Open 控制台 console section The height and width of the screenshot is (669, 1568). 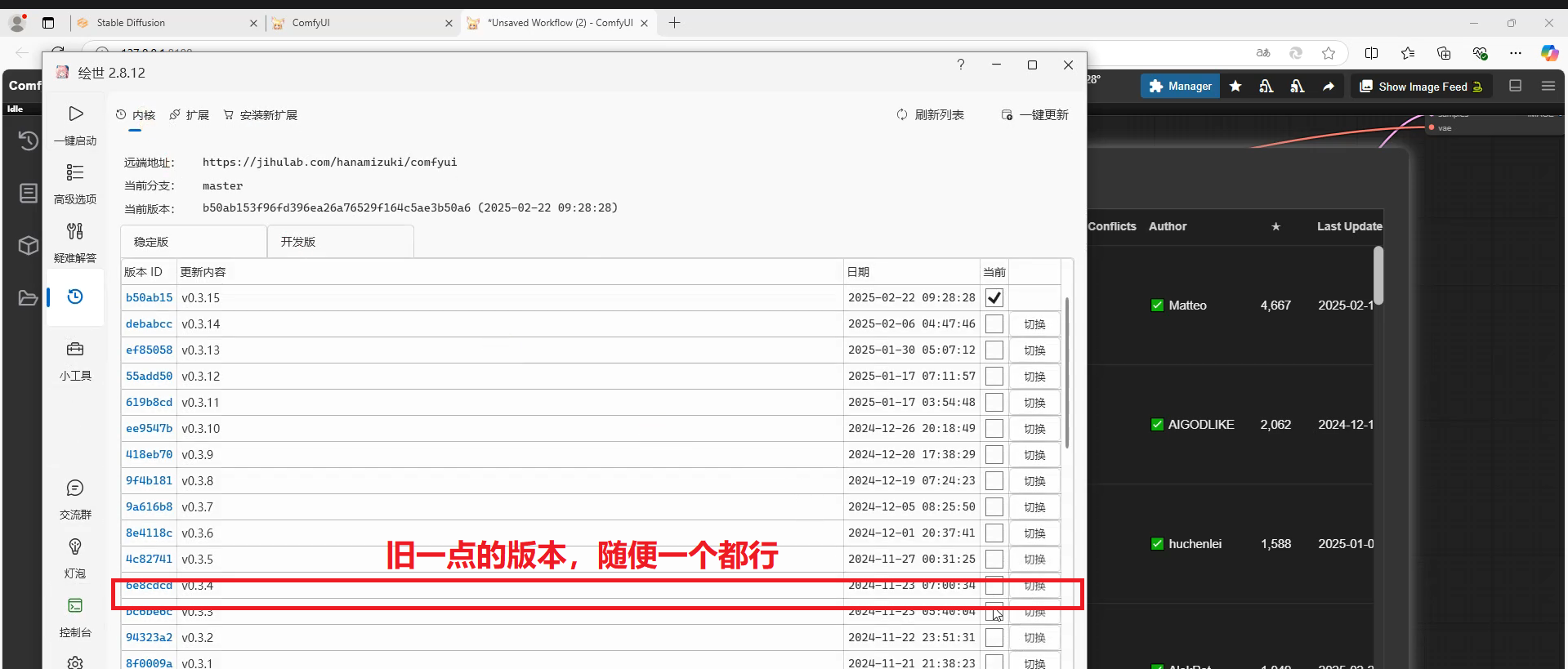(75, 618)
